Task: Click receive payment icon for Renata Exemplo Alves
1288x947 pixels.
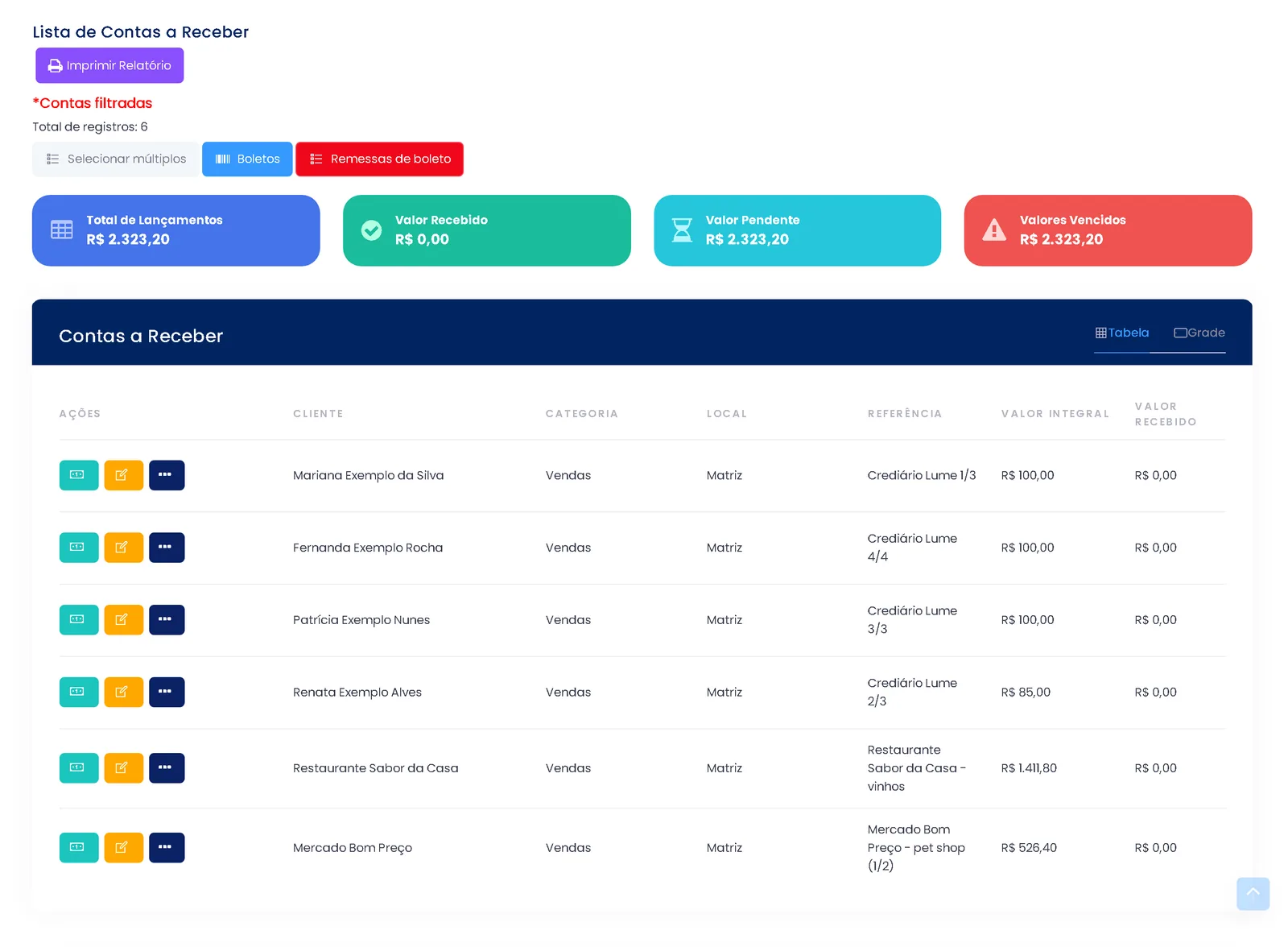Action: coord(79,693)
